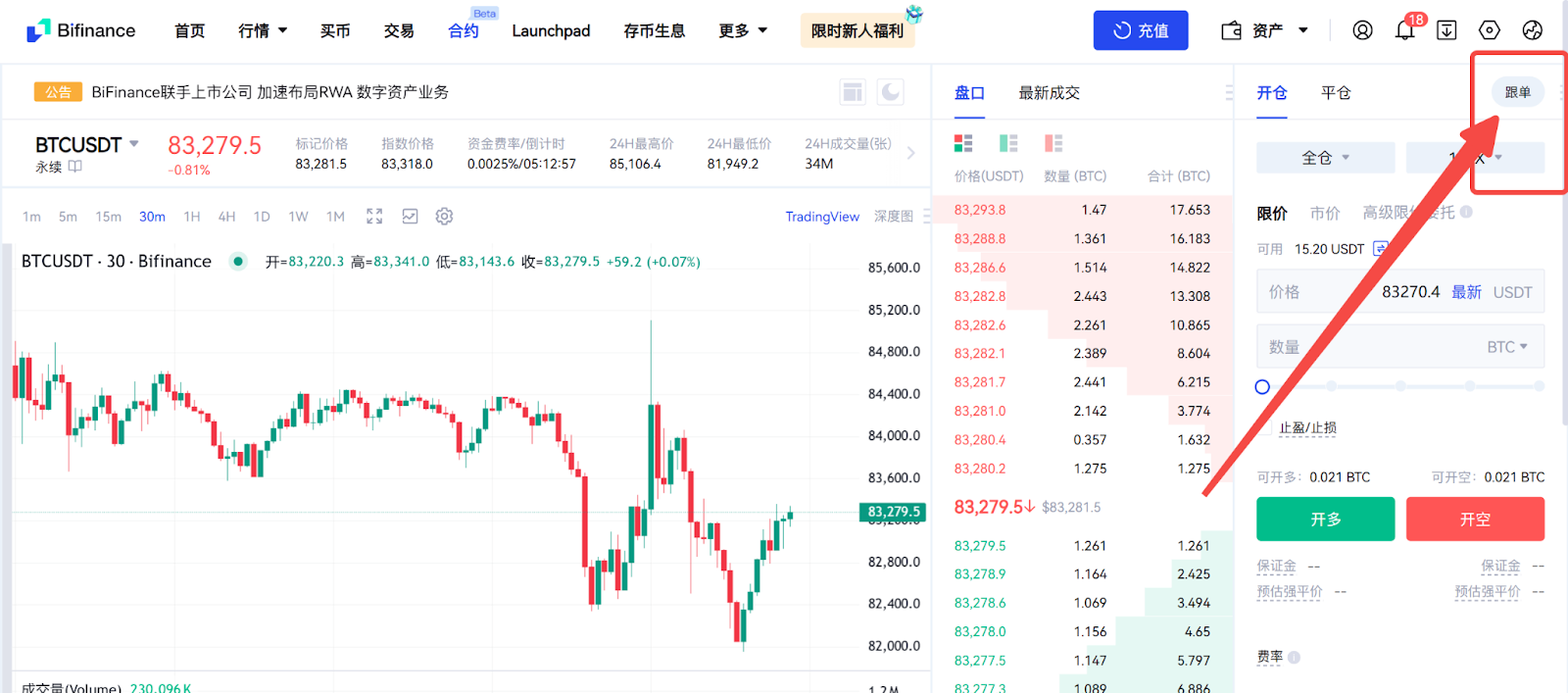
Task: Click the quantity percentage slider handle
Action: click(x=1262, y=387)
